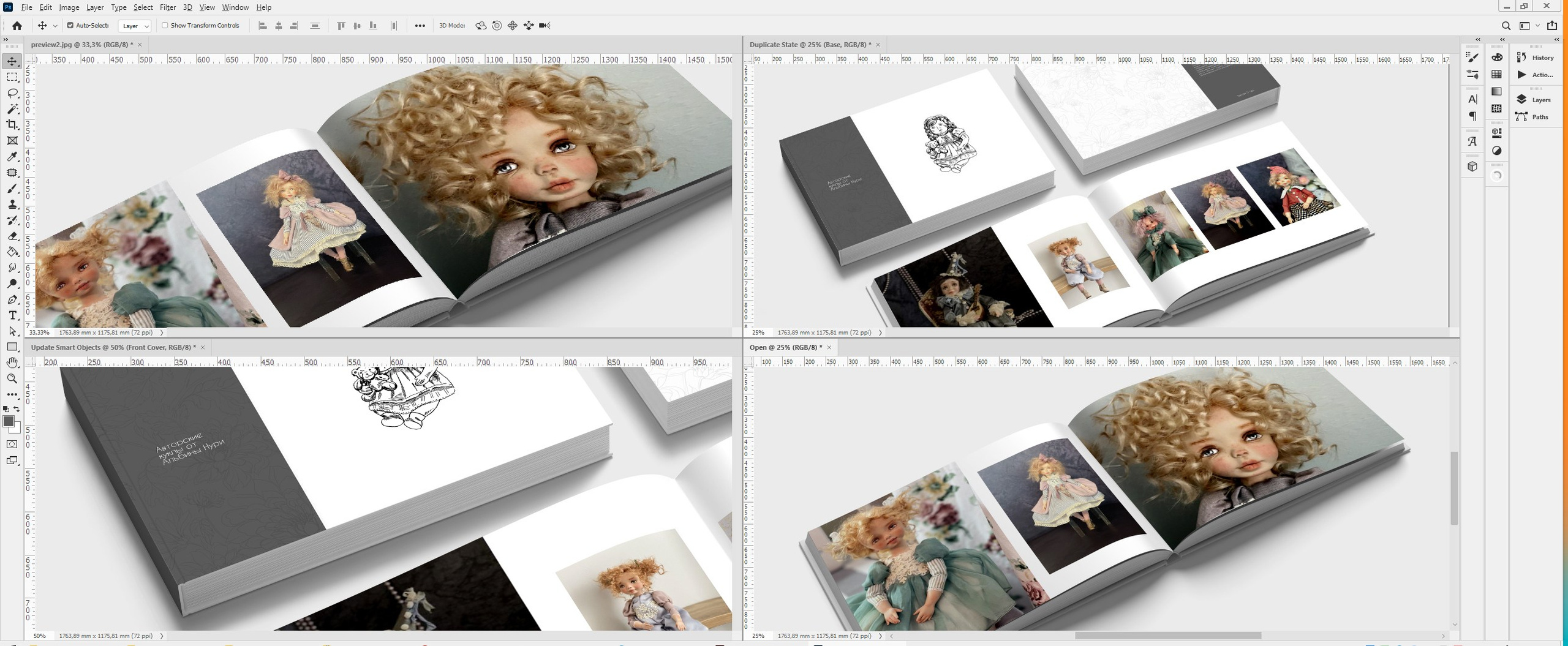The image size is (1568, 646).
Task: Enable Show Transform Controls checkbox
Action: click(165, 26)
